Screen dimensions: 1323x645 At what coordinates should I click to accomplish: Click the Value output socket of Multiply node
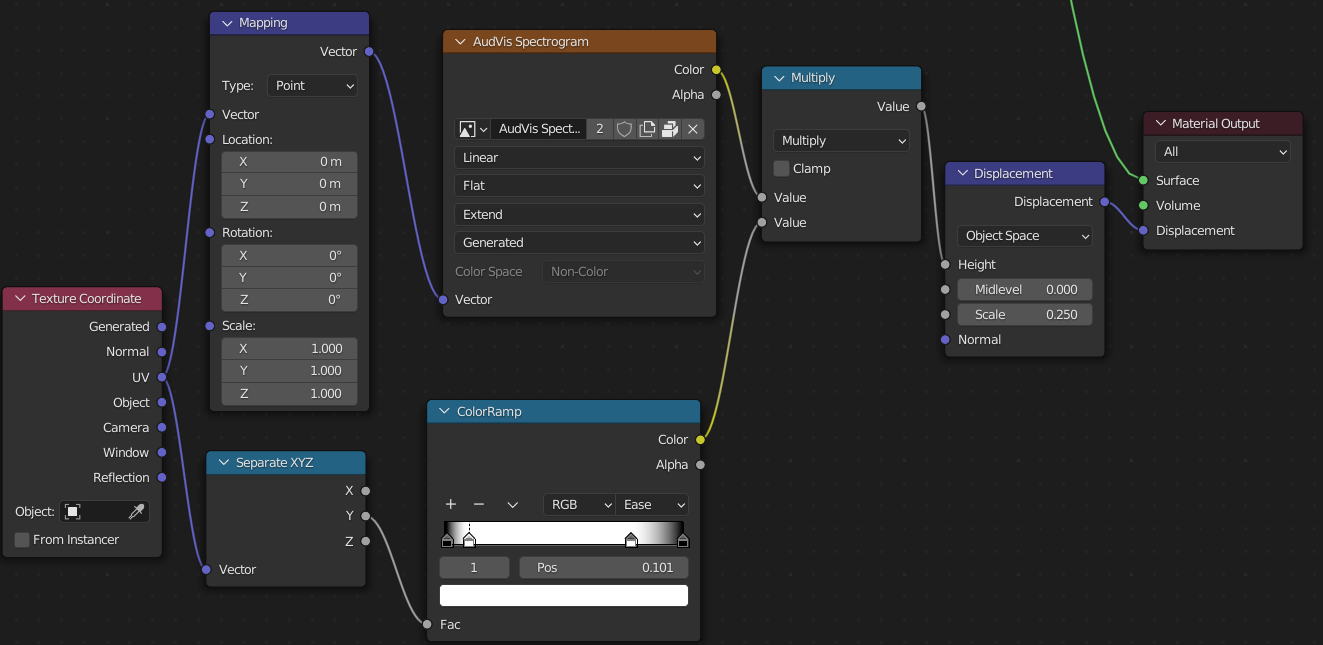(x=921, y=107)
